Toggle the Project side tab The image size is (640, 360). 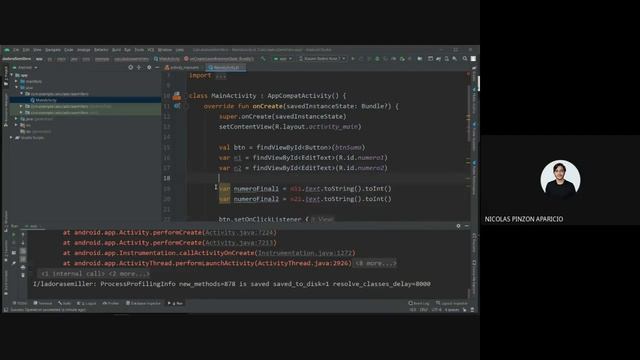tap(6, 76)
